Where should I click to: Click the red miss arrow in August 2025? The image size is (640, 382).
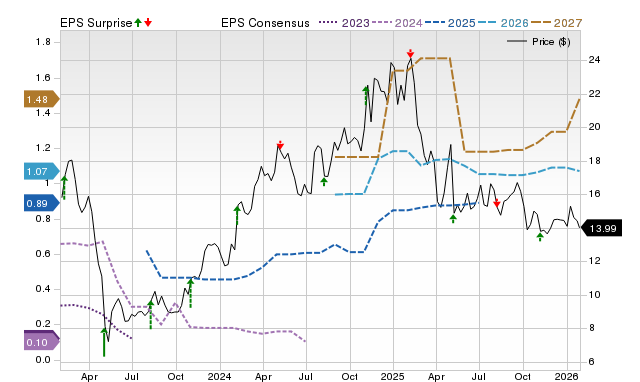[496, 203]
